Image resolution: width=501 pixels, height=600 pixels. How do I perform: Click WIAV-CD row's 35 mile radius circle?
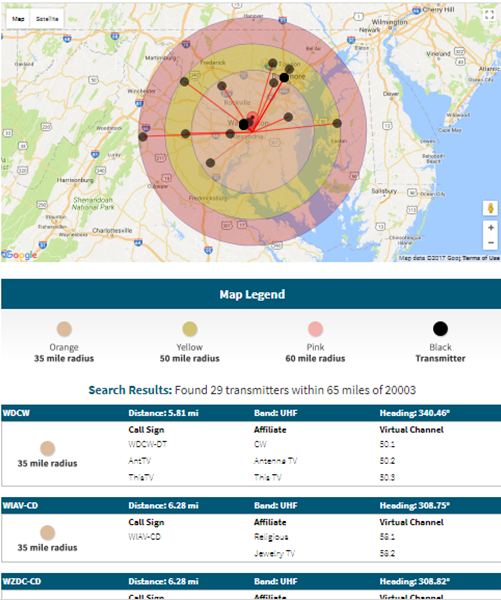(x=47, y=533)
